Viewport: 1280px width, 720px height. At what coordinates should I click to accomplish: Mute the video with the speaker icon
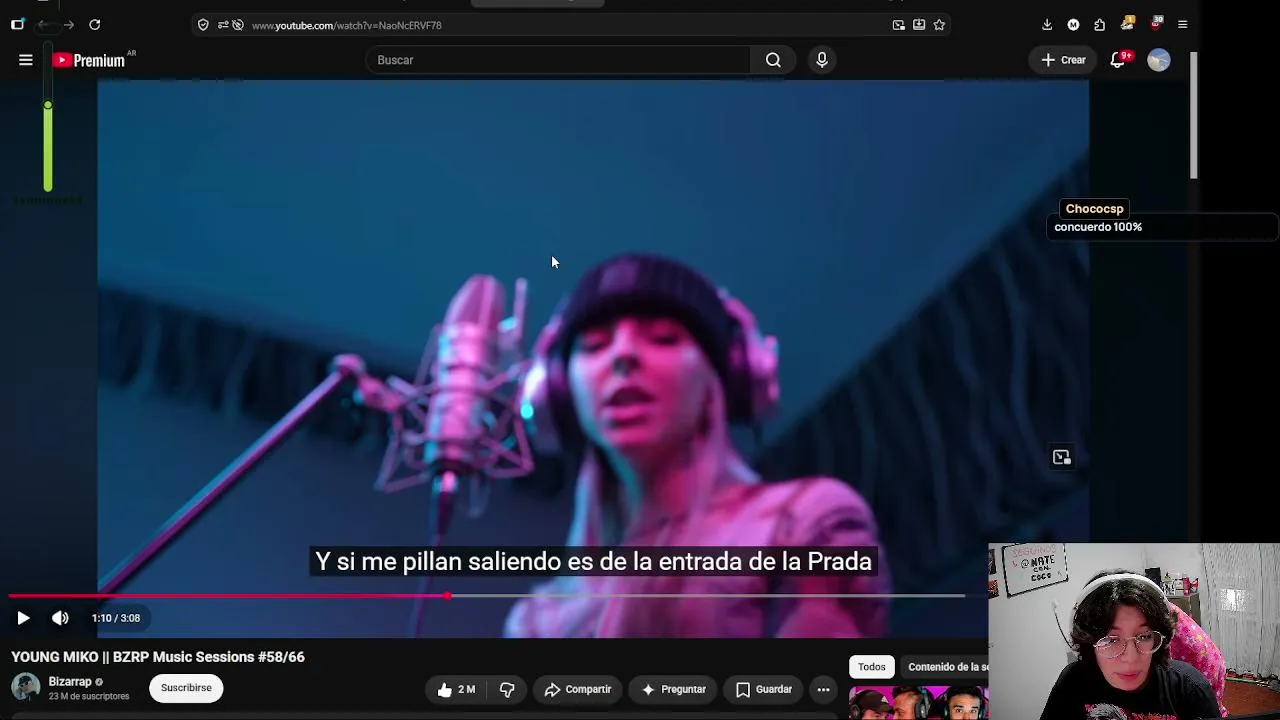pyautogui.click(x=60, y=618)
